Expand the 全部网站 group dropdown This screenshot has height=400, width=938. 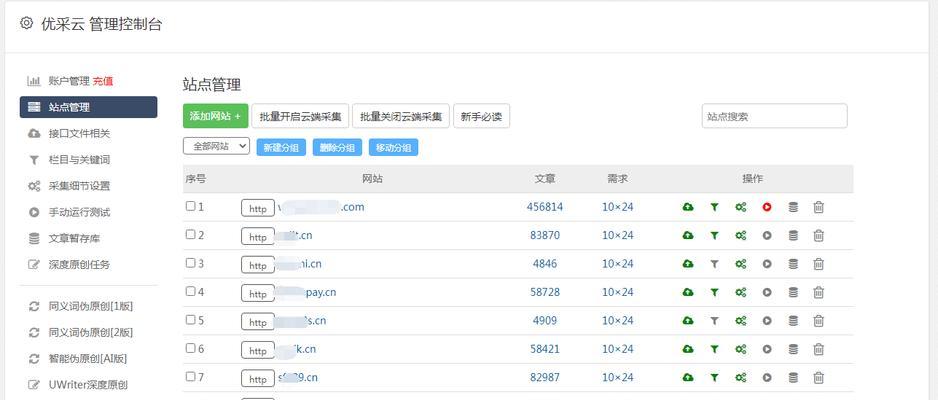pos(216,146)
